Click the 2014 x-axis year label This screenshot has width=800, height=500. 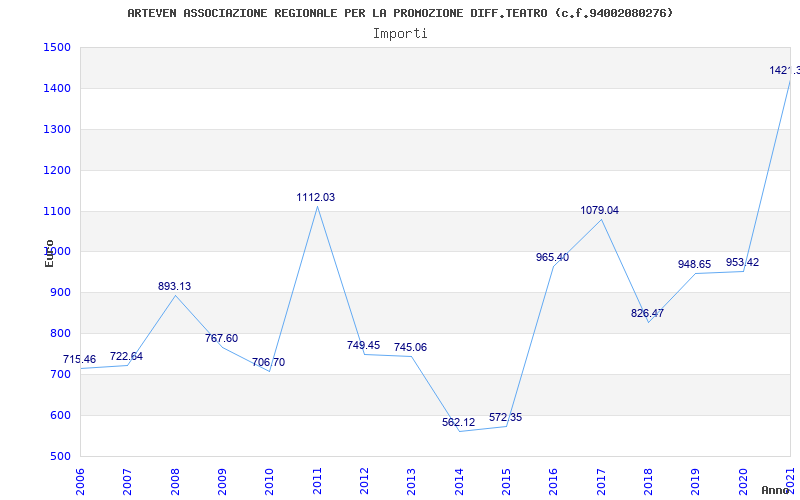[459, 482]
